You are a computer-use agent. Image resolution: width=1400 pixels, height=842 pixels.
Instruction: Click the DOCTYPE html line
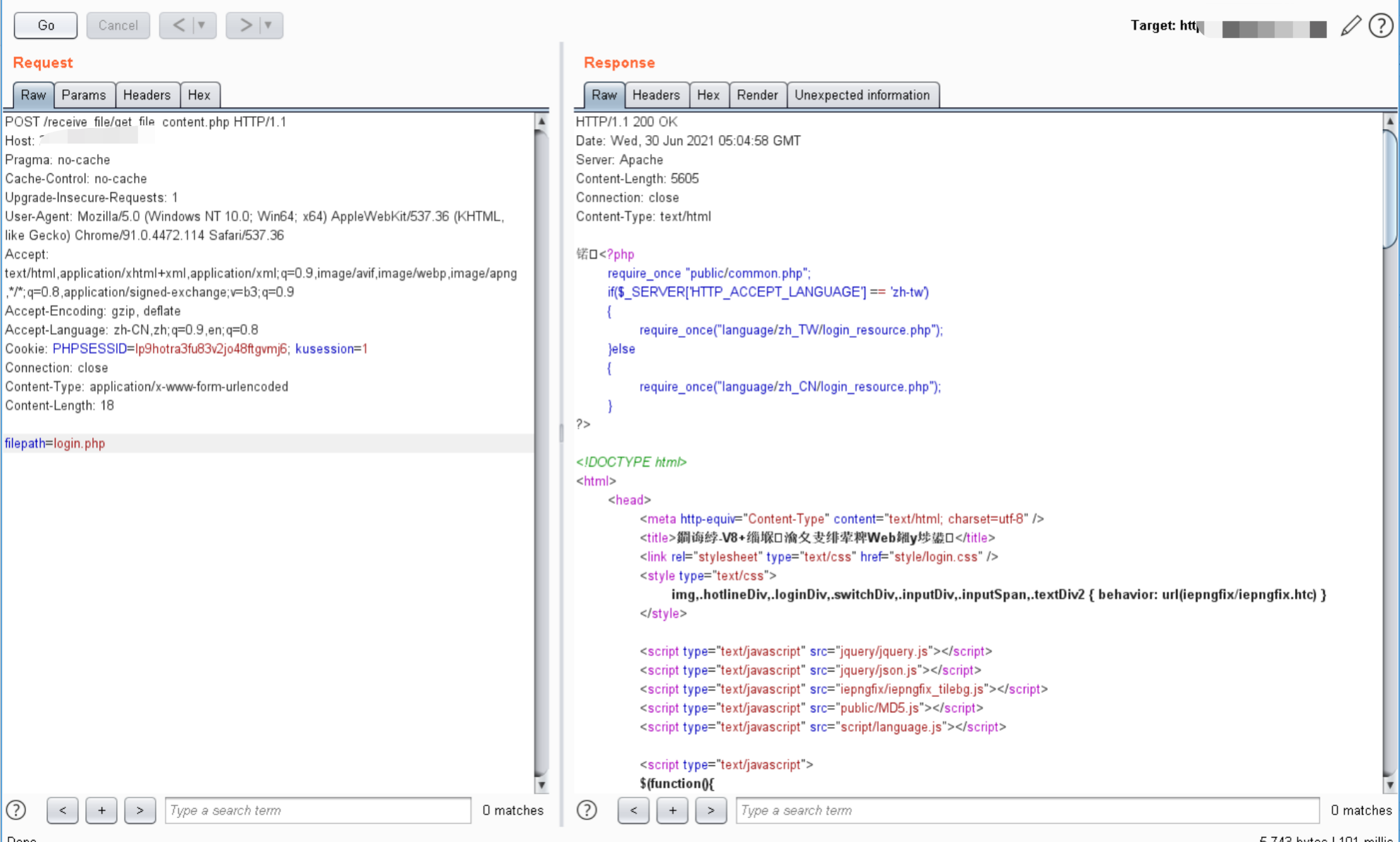[x=631, y=462]
